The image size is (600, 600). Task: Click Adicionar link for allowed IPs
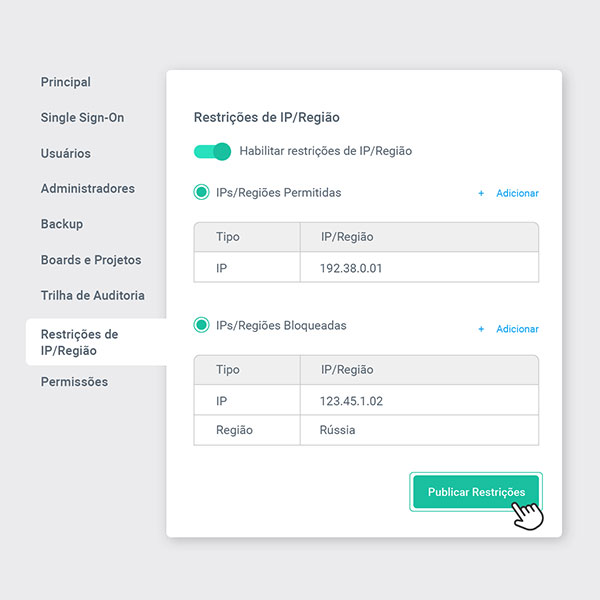click(x=517, y=193)
